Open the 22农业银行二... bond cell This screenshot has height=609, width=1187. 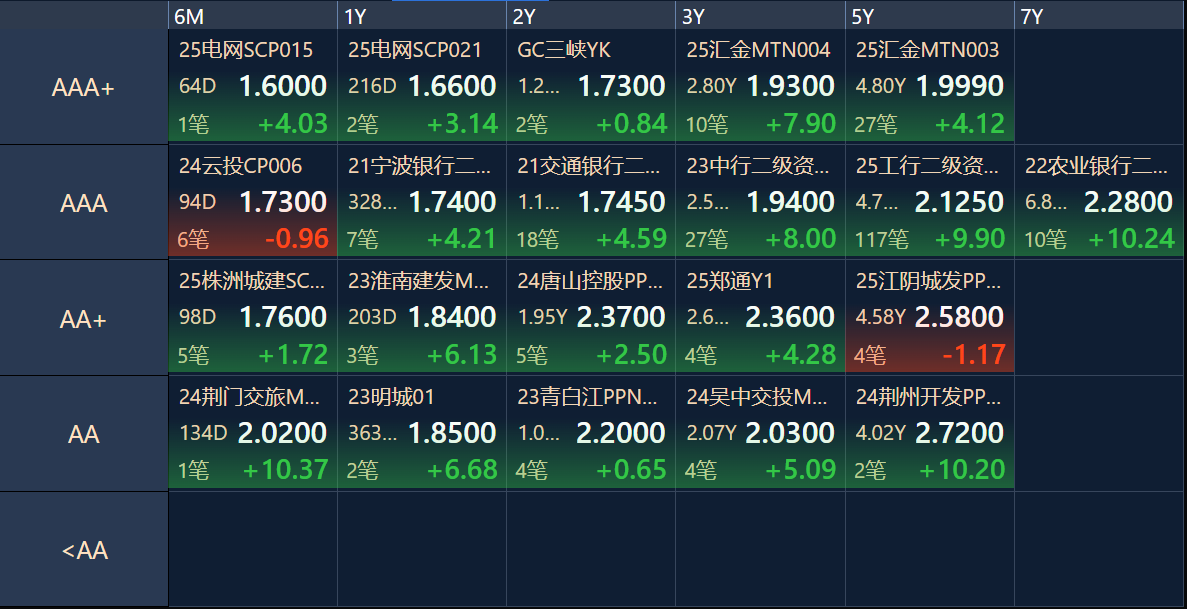[x=1100, y=201]
